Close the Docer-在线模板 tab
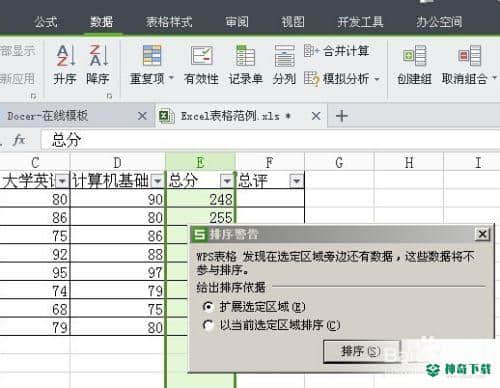 [x=142, y=116]
